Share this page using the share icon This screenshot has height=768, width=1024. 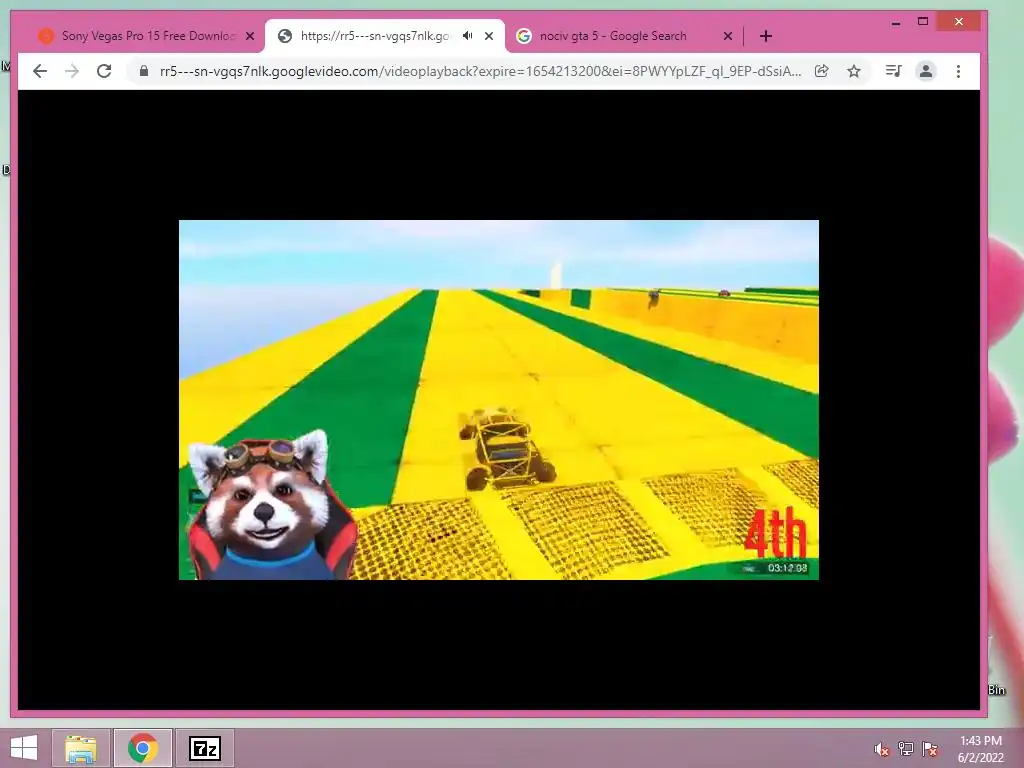pos(822,71)
